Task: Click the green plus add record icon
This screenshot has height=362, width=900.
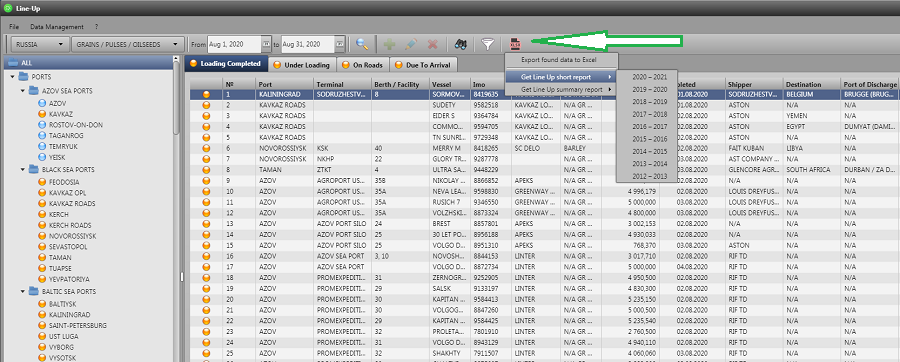Action: point(389,44)
